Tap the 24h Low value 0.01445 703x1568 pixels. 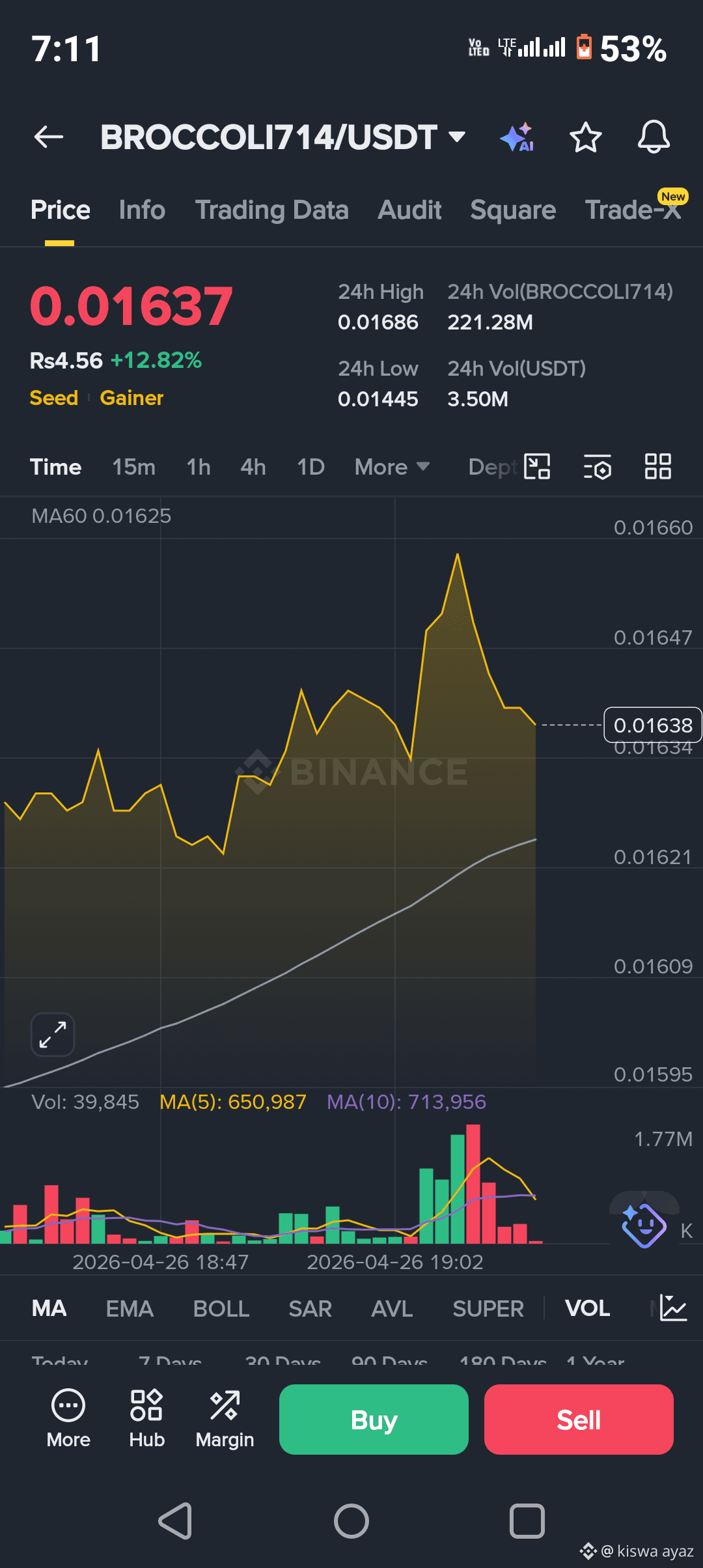point(378,399)
